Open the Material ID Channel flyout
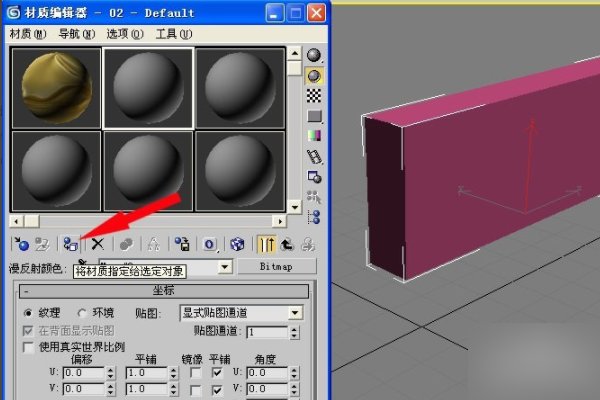Viewport: 600px width, 400px height. (x=210, y=244)
